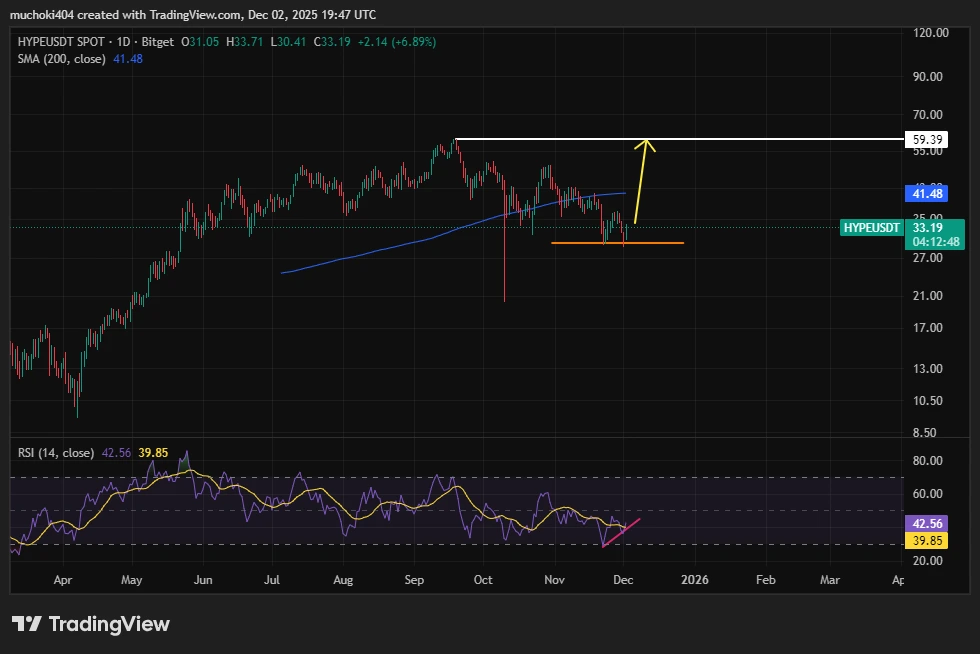Click the TradingView logo icon
The height and width of the screenshot is (654, 980).
27,624
